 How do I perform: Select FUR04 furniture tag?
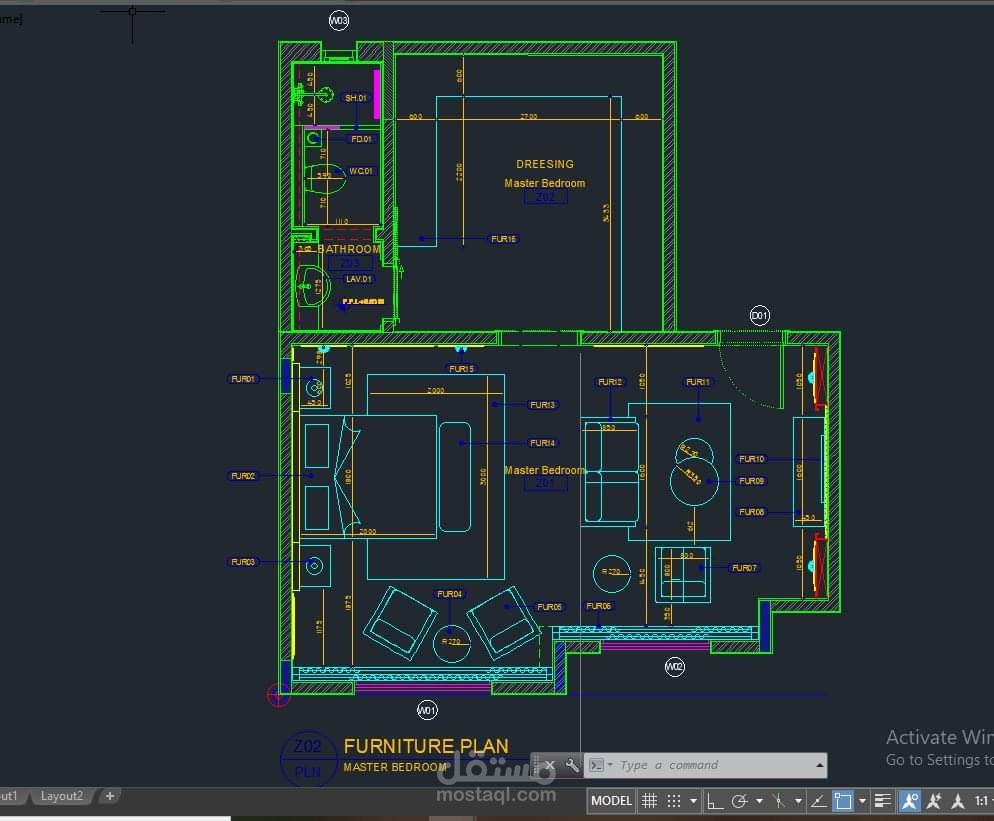click(x=449, y=594)
